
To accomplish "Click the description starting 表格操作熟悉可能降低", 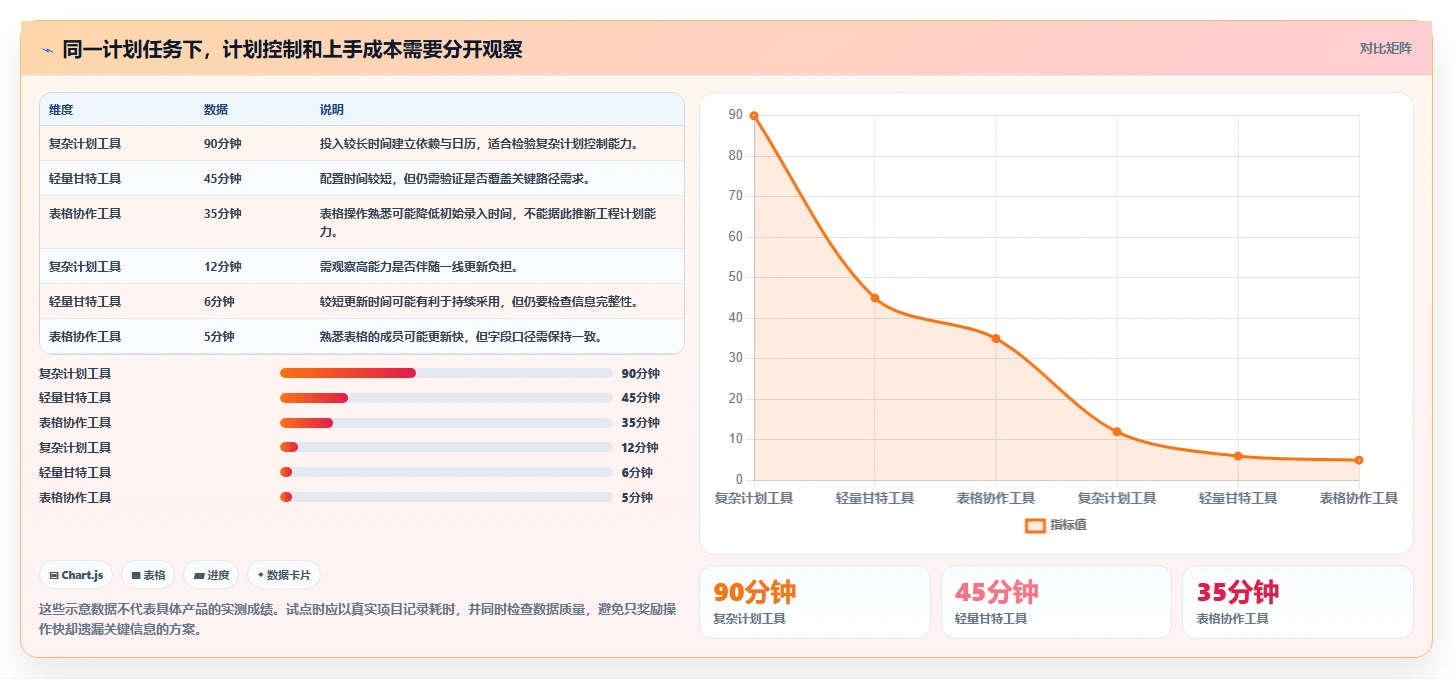I will (488, 223).
